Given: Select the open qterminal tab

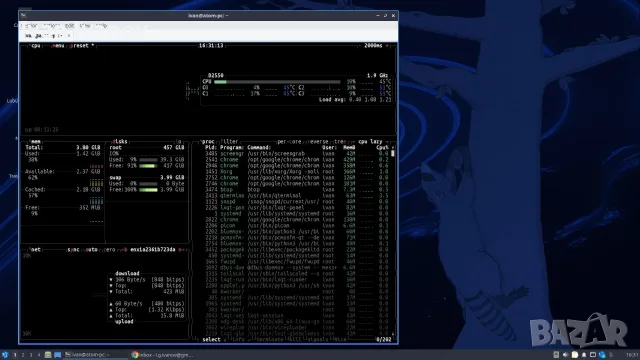Looking at the screenshot, I should (x=48, y=36).
